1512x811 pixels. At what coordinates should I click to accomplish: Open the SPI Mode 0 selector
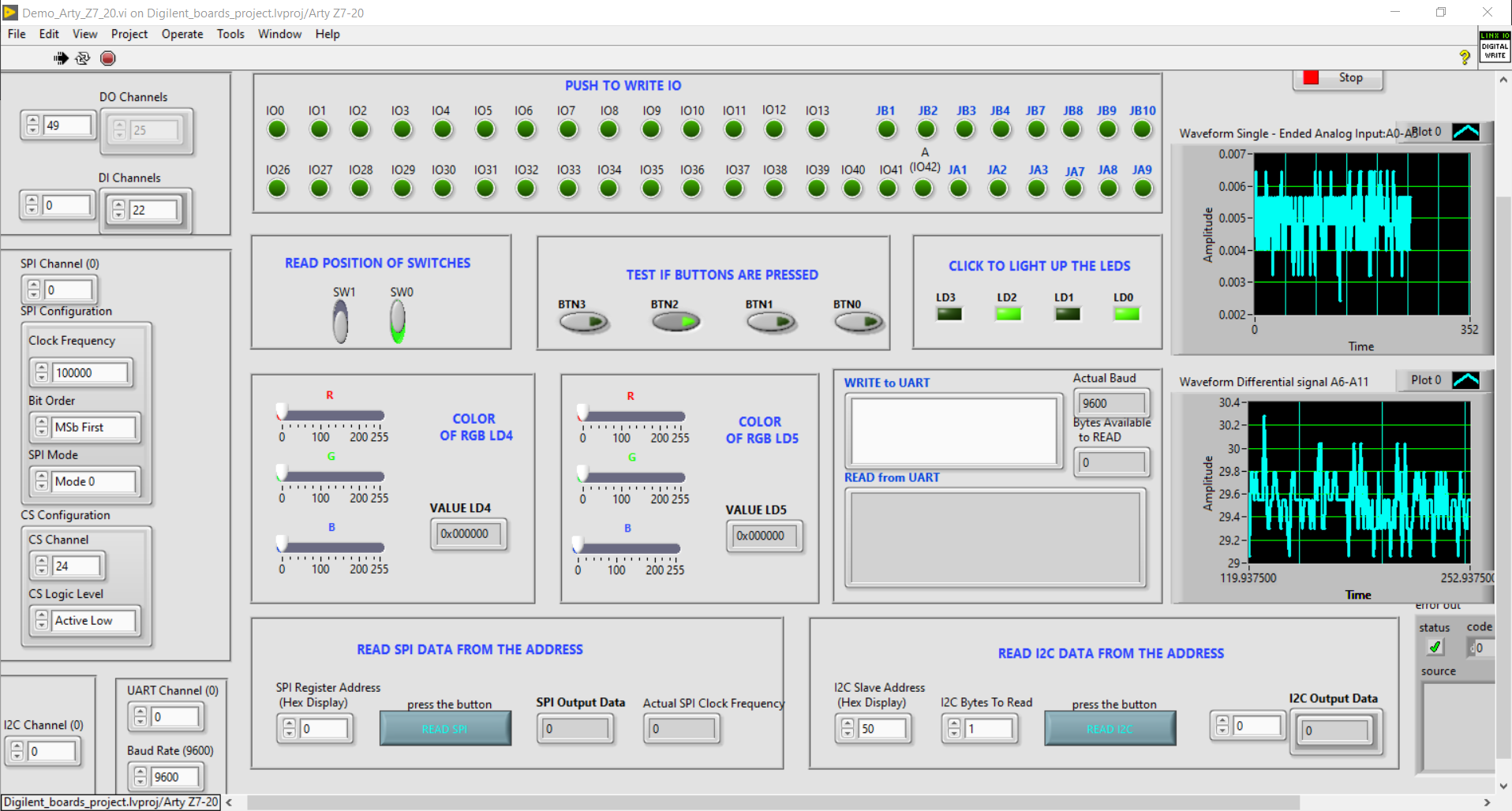(86, 481)
